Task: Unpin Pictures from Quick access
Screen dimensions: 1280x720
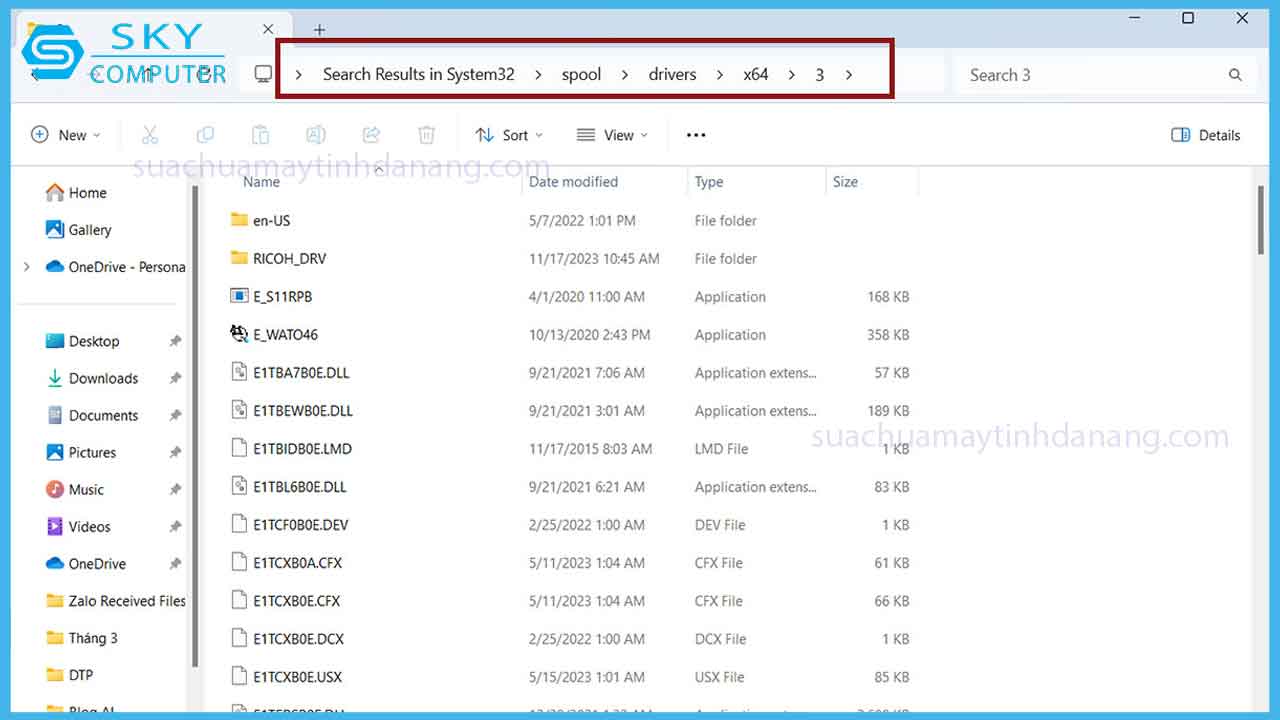Action: click(175, 452)
